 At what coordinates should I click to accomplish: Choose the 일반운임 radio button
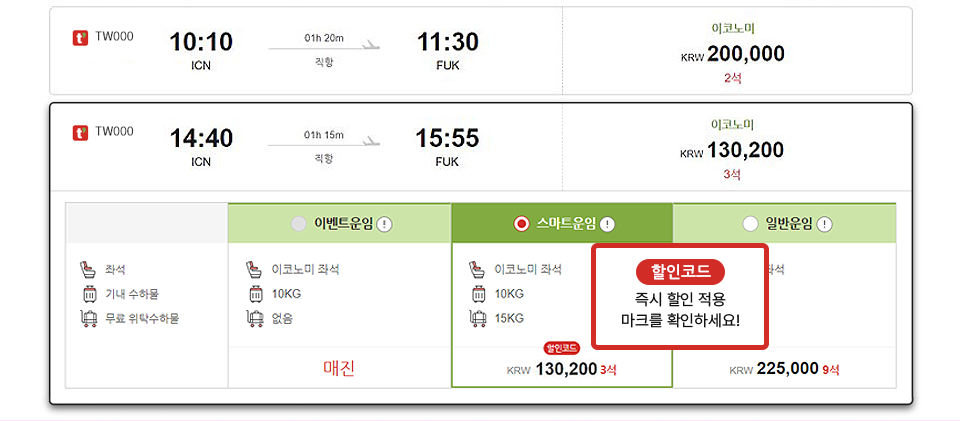coord(750,224)
